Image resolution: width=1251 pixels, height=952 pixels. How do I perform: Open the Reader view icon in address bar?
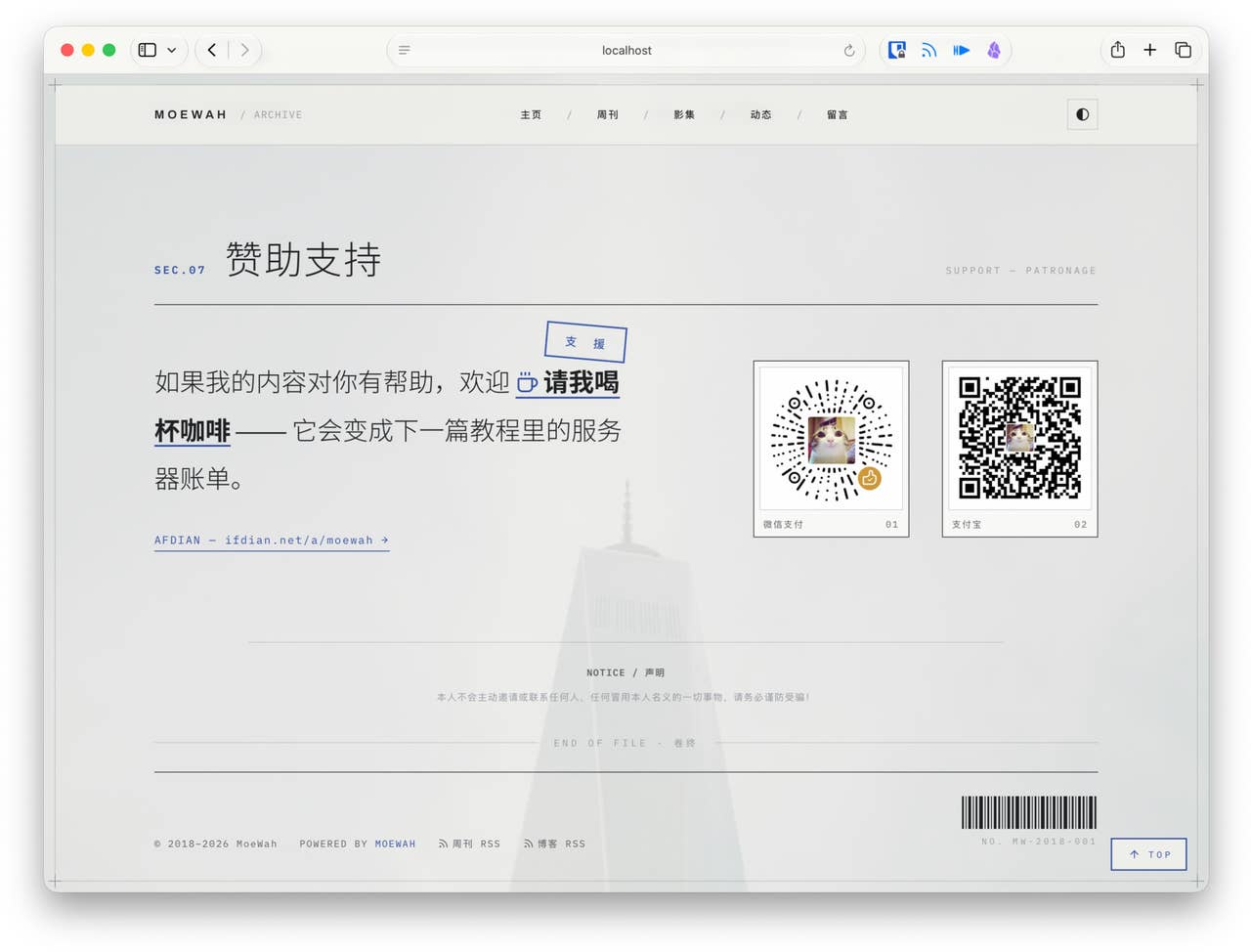[404, 50]
